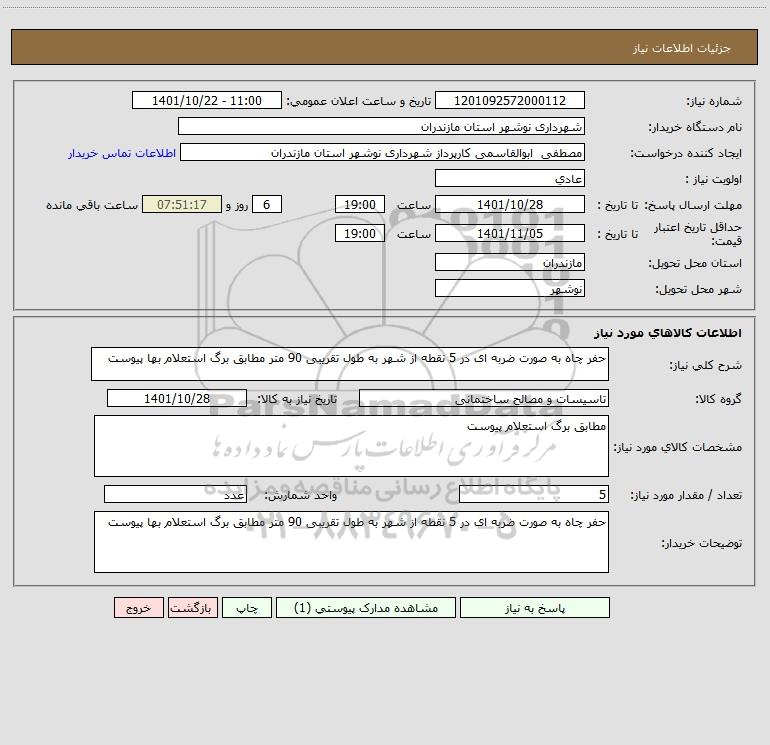Image resolution: width=770 pixels, height=745 pixels.
Task: Click the label 'شرح کلی نیاز:'
Action: (706, 365)
